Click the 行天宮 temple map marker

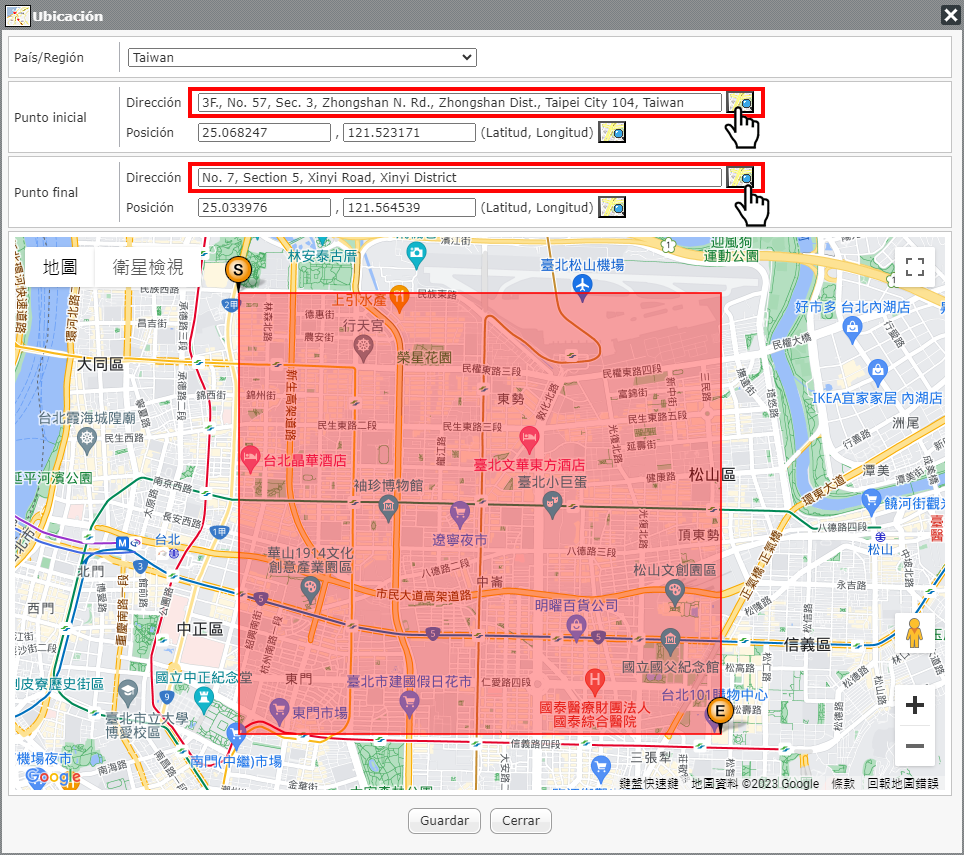(363, 348)
